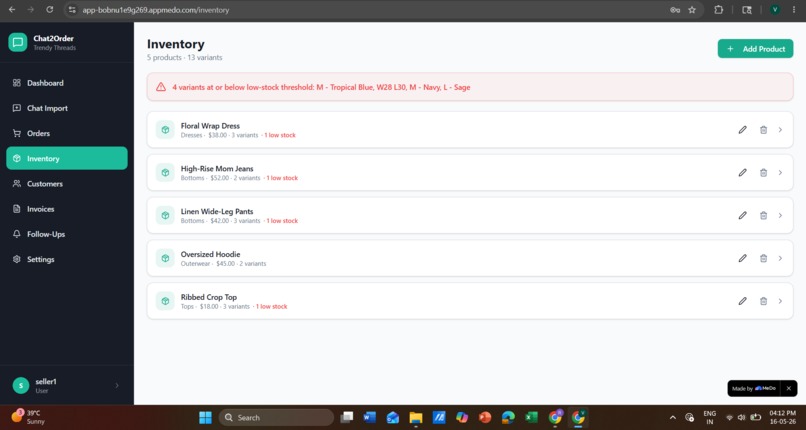Open Word from the taskbar
The height and width of the screenshot is (430, 806).
(x=369, y=417)
